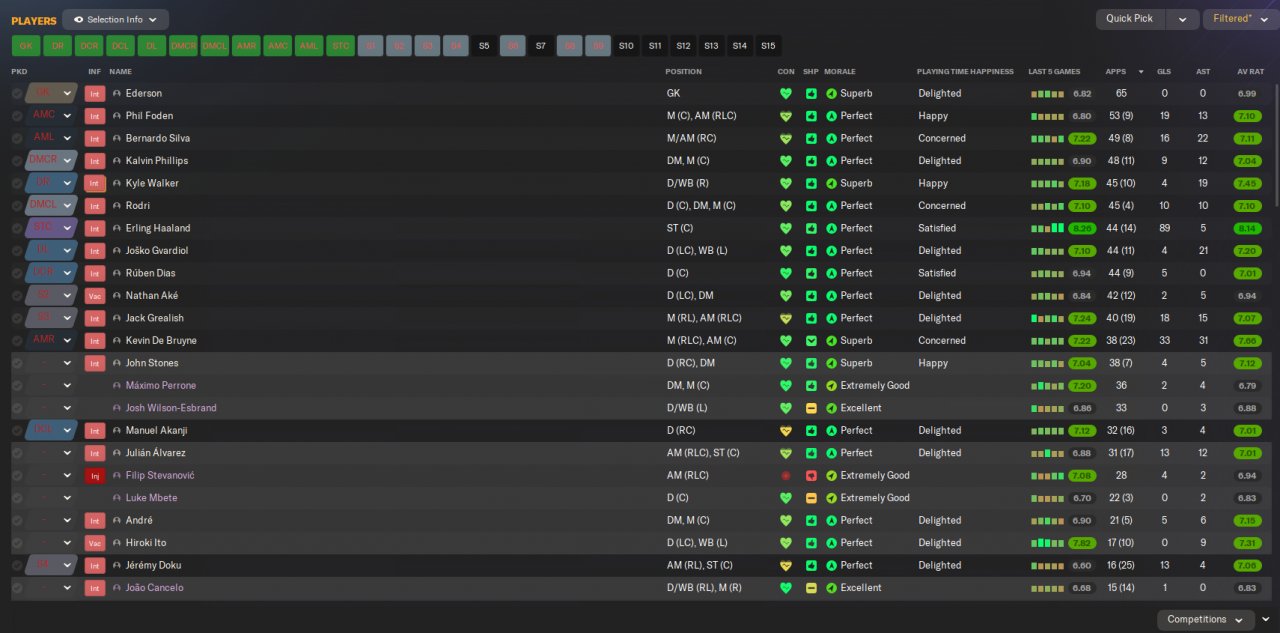Click the person icon beside Rodri's name
Screen dimensions: 1280x633
point(117,206)
